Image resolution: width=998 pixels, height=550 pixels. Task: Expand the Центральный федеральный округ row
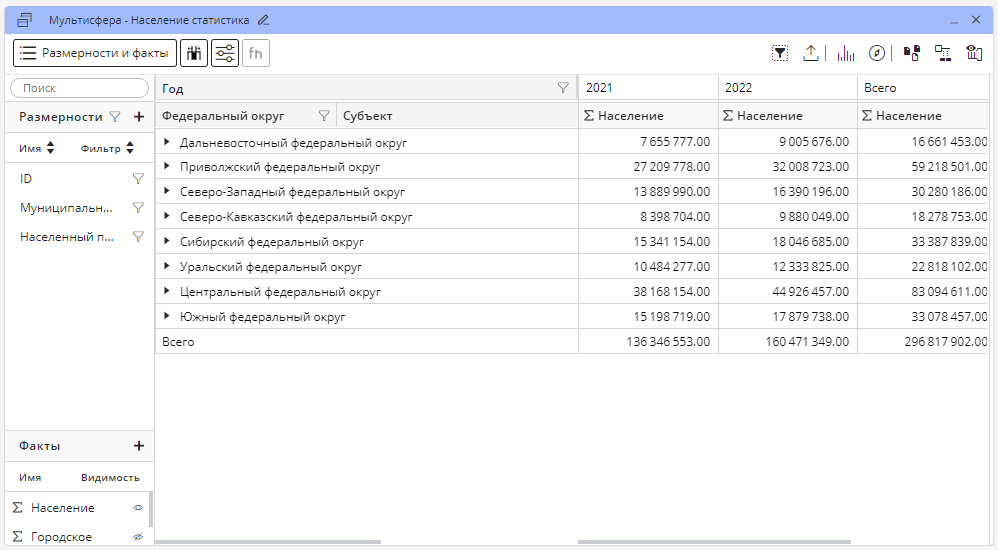pyautogui.click(x=167, y=292)
